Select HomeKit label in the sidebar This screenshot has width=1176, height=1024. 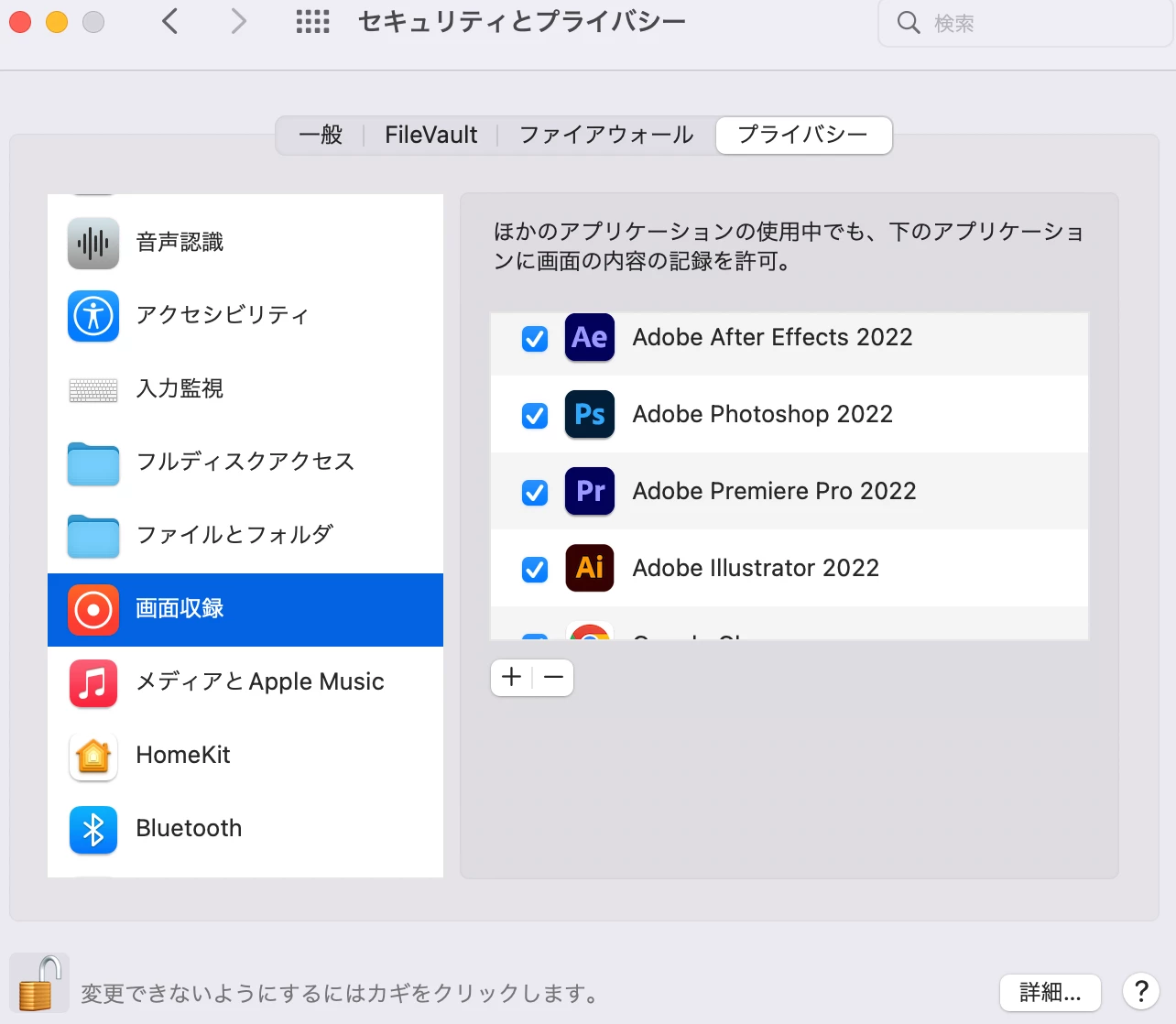pyautogui.click(x=183, y=756)
